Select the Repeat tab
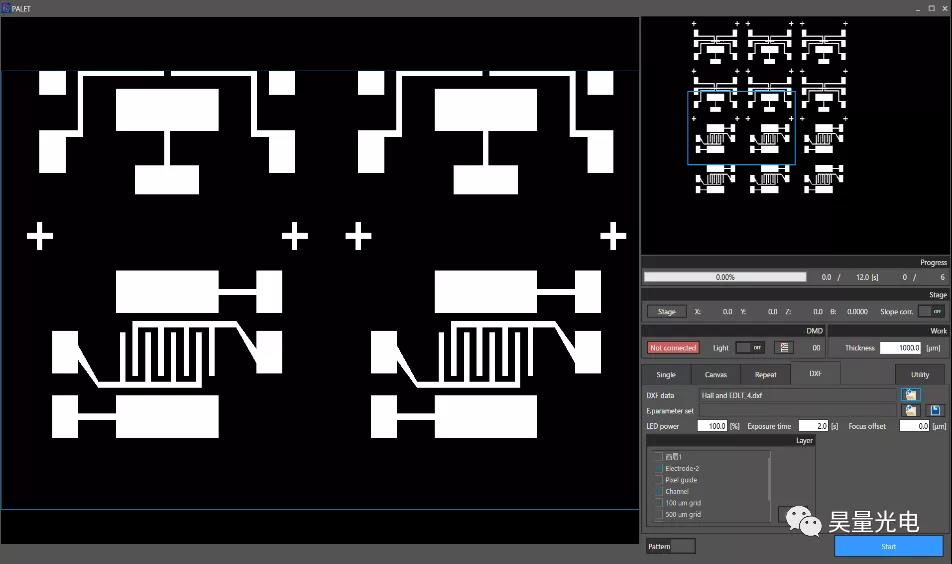The height and width of the screenshot is (564, 952). pyautogui.click(x=765, y=375)
